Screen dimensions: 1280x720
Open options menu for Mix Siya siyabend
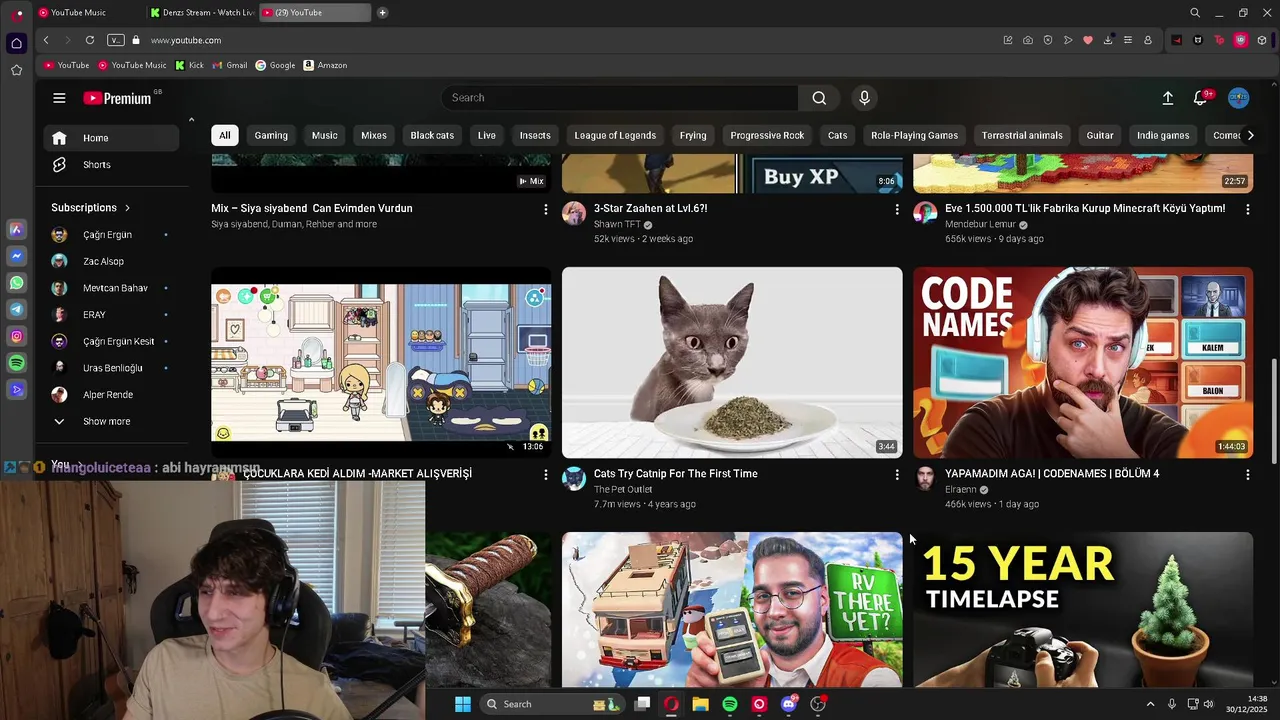[545, 209]
